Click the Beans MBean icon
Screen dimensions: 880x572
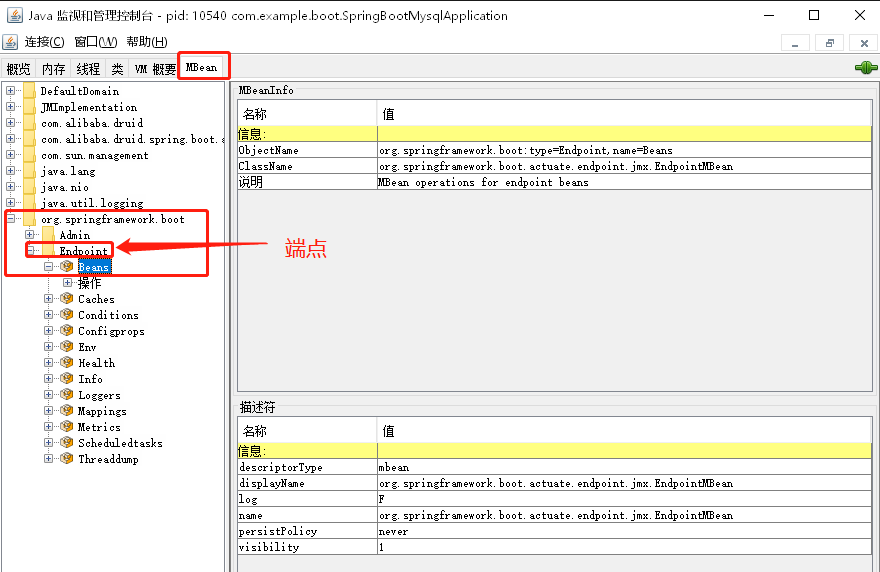pos(67,267)
